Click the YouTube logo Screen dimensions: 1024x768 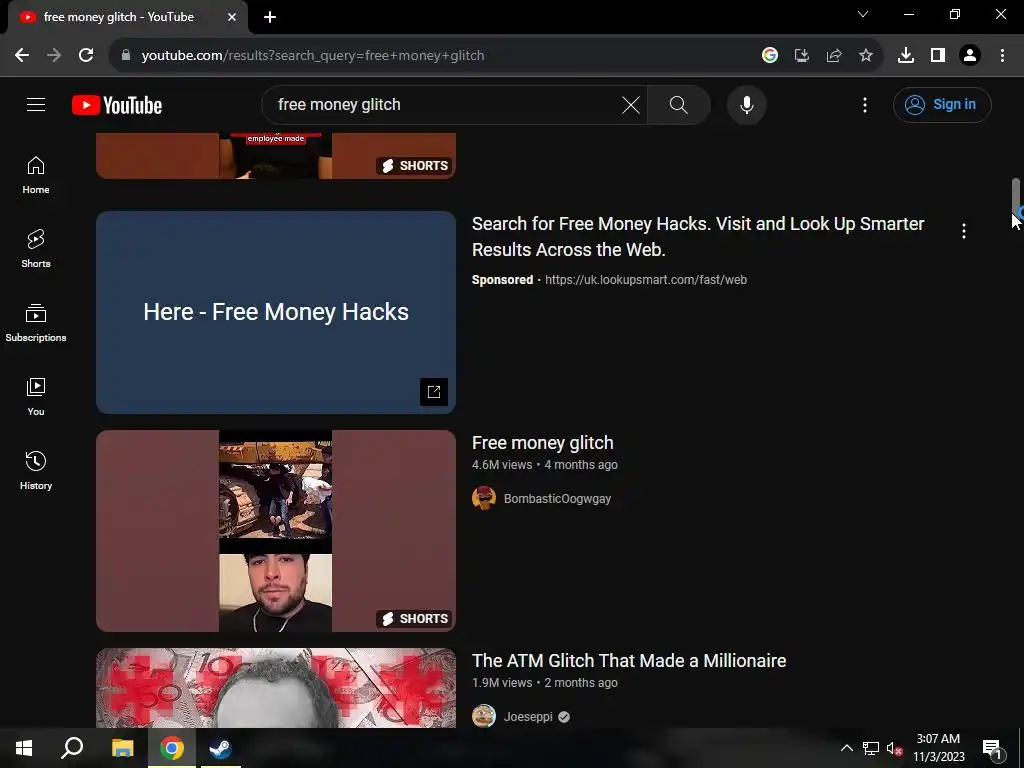pos(117,105)
